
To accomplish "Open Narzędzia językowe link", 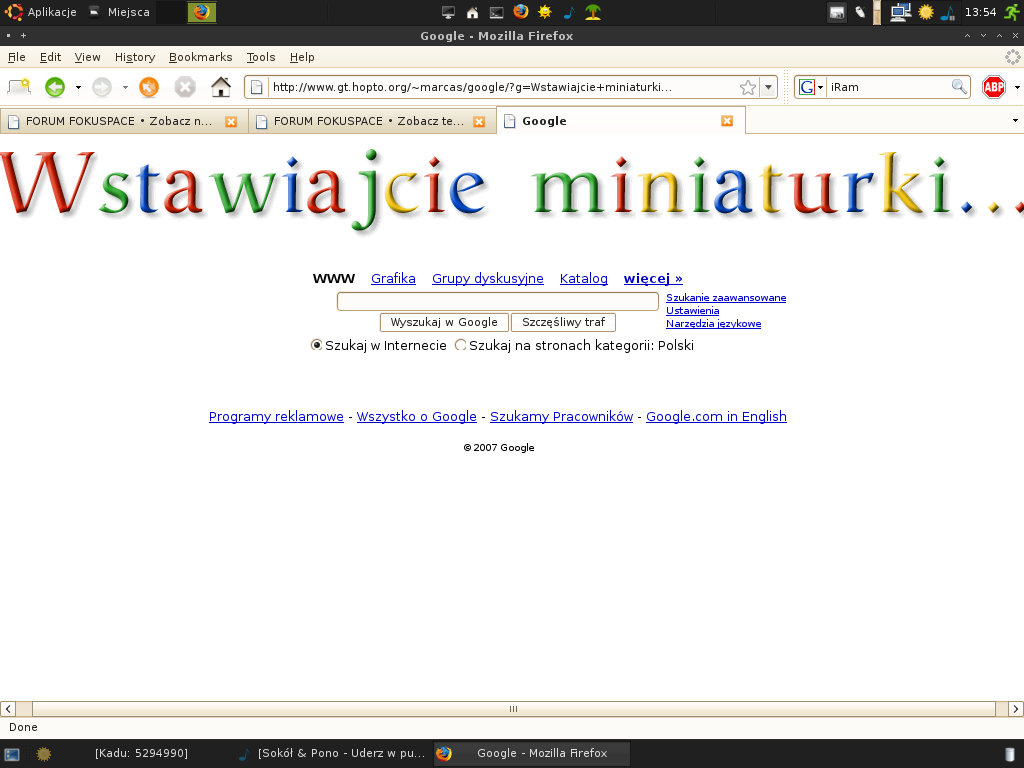I will [x=713, y=324].
